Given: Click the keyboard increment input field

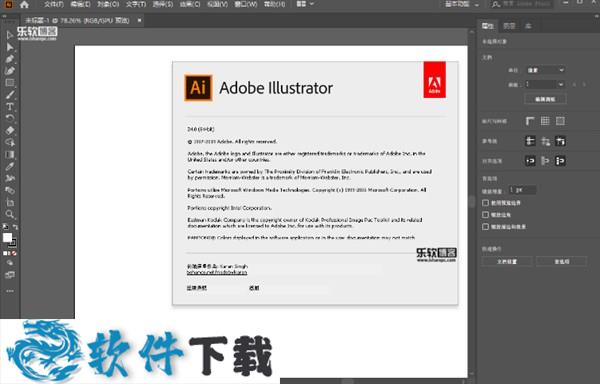Looking at the screenshot, I should (522, 190).
